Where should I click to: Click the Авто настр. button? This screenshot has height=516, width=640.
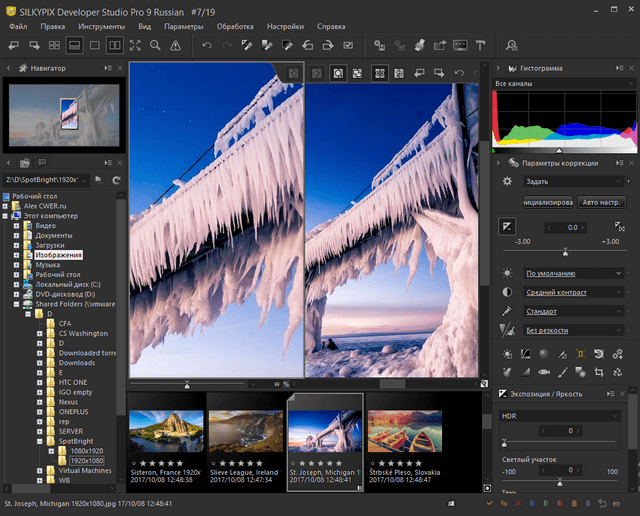(601, 201)
